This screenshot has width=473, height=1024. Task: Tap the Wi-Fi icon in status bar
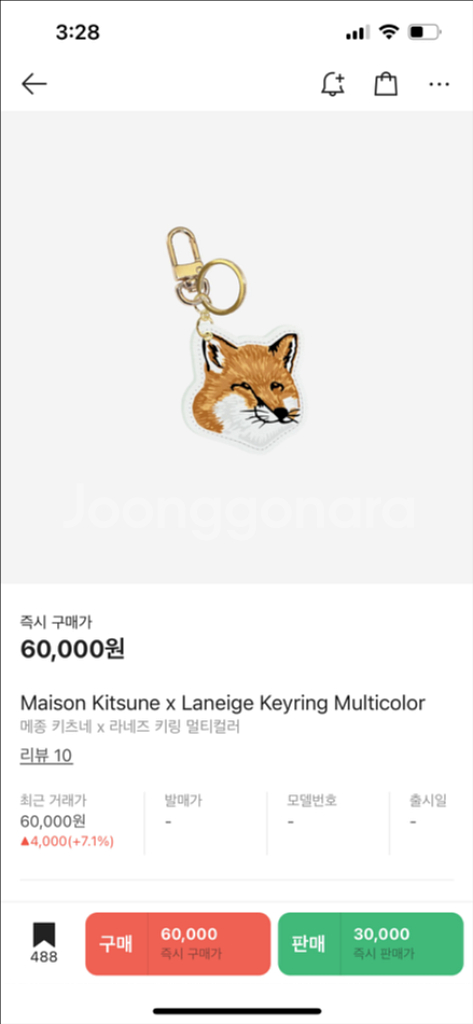[390, 32]
